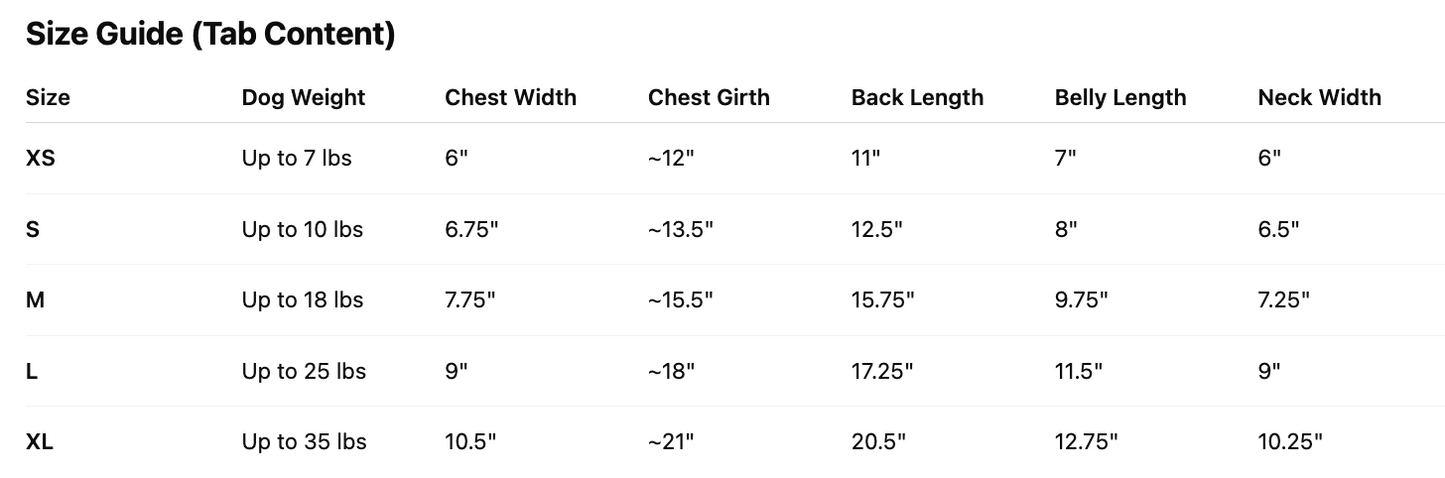Select the 17.25" back length value
Image resolution: width=1445 pixels, height=478 pixels.
click(882, 371)
